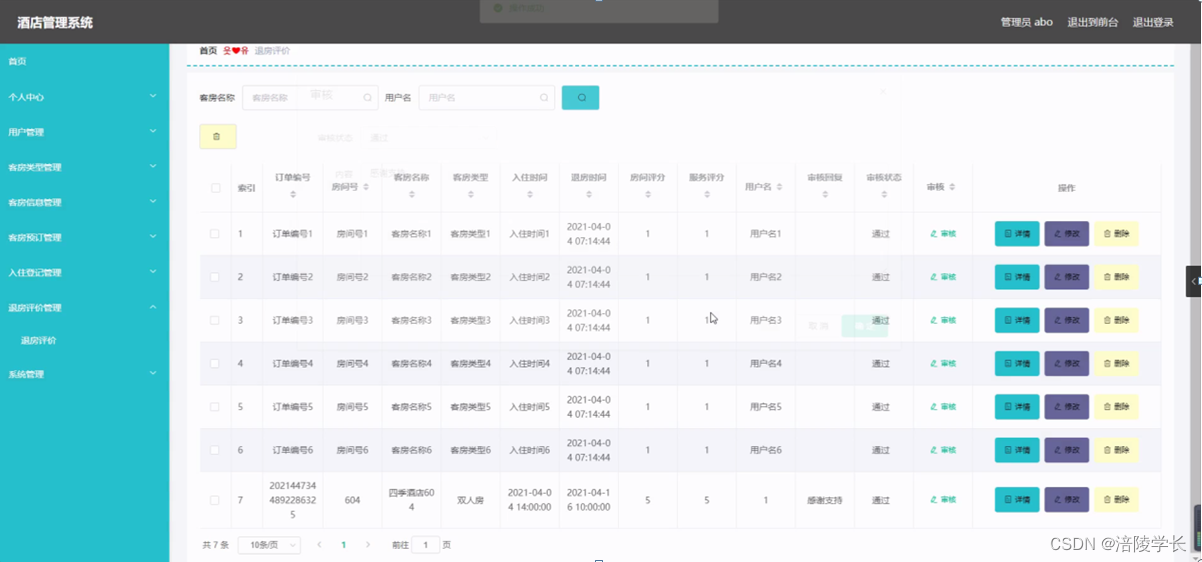Expand 系统管理 sidebar menu
The image size is (1202, 562).
coord(84,374)
